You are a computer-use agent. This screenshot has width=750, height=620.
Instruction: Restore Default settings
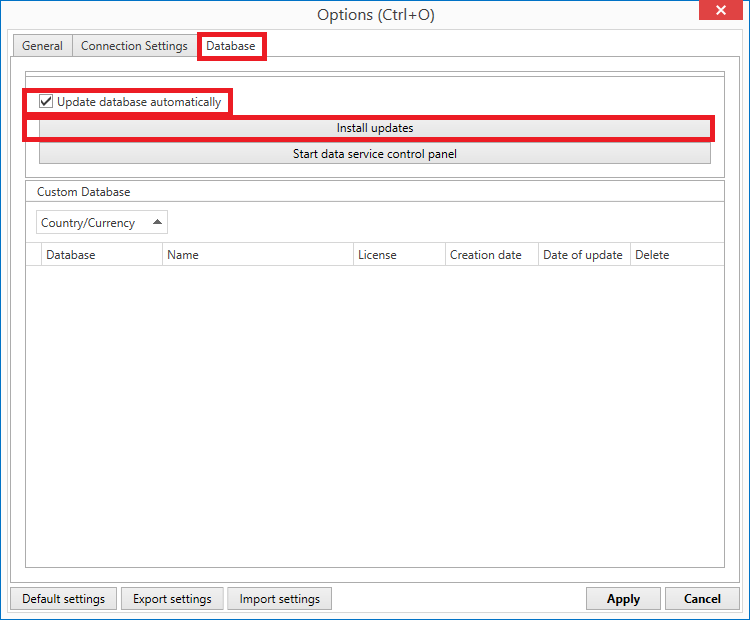(x=63, y=599)
